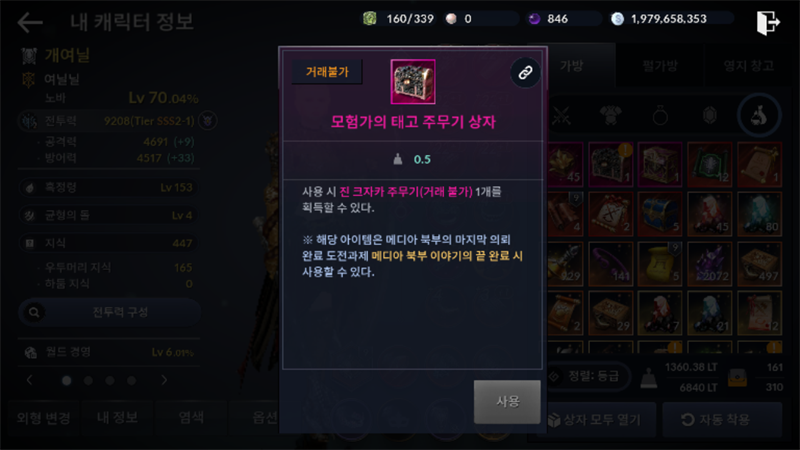Click the 자동 착용 auto-equip button
Screen dimensions: 800x450
pyautogui.click(x=722, y=419)
